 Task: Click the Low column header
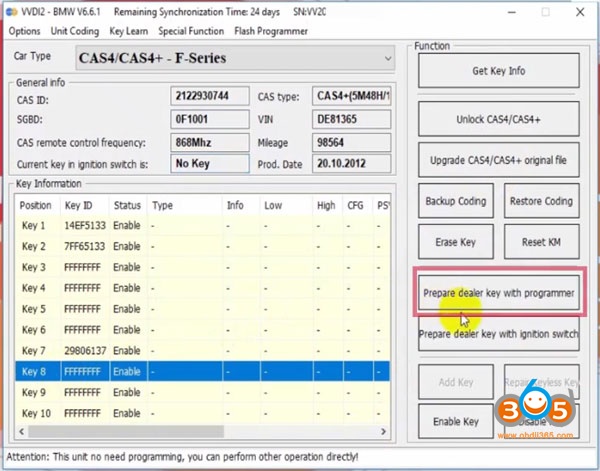tap(286, 205)
